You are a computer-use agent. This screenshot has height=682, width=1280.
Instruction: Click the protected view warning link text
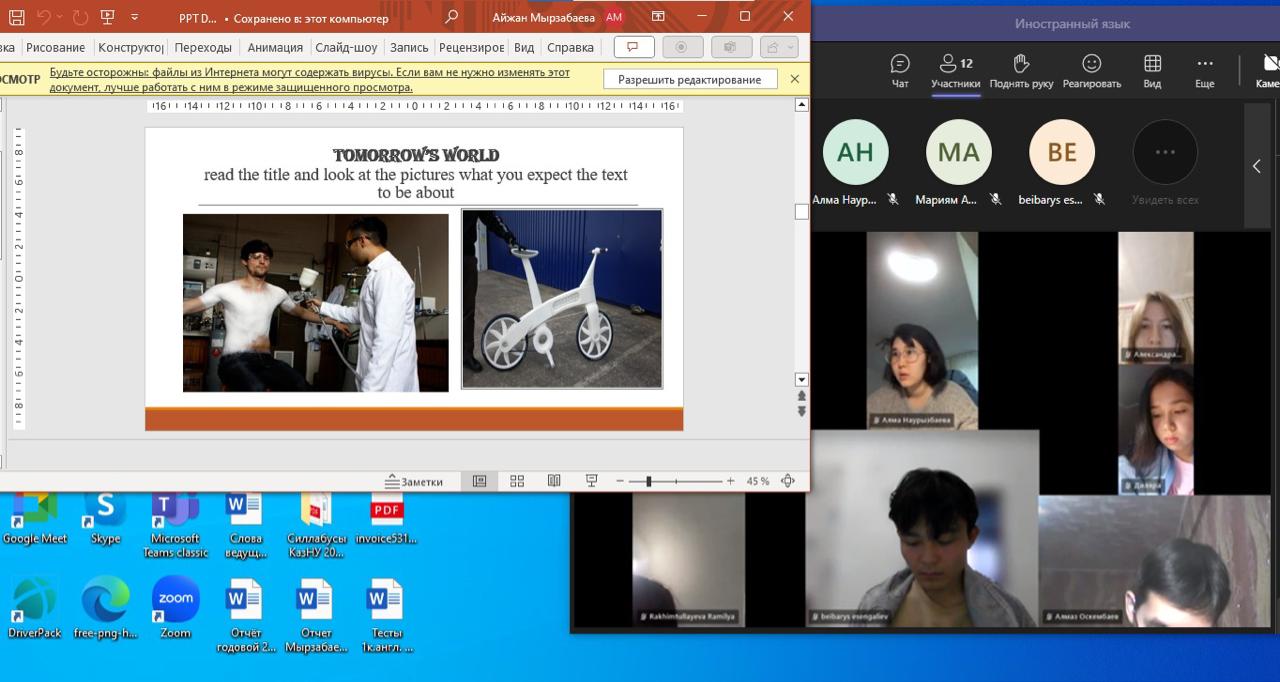click(310, 80)
